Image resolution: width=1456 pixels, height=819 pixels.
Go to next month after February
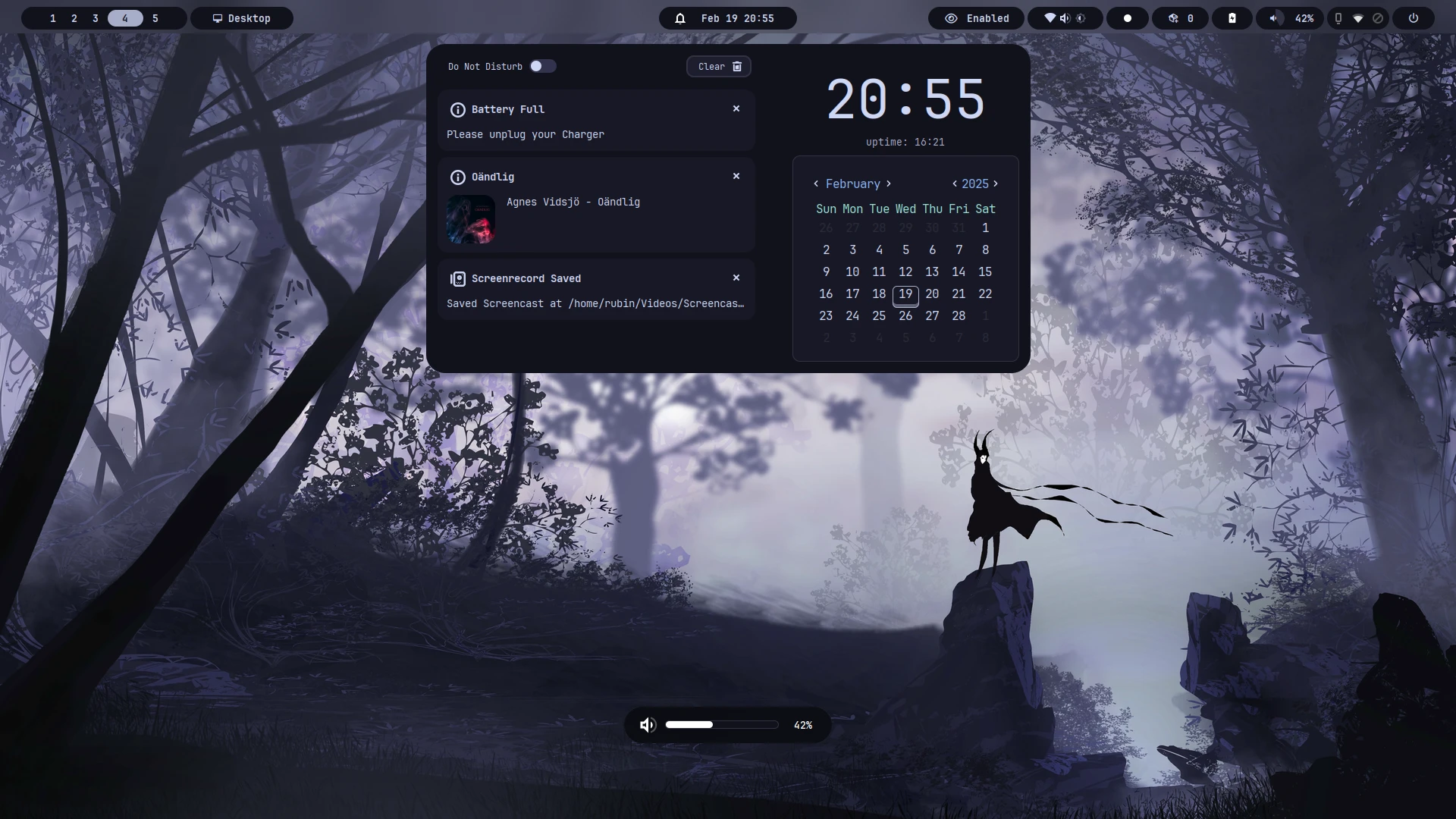point(889,184)
